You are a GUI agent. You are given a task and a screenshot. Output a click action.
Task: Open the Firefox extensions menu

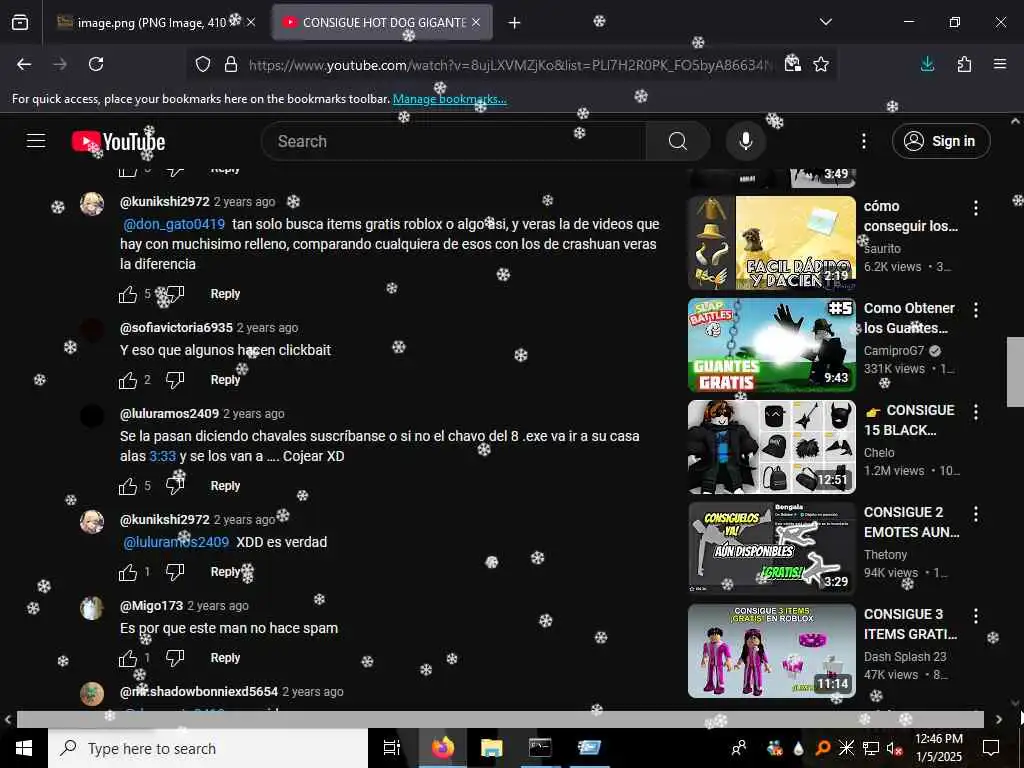[x=964, y=64]
